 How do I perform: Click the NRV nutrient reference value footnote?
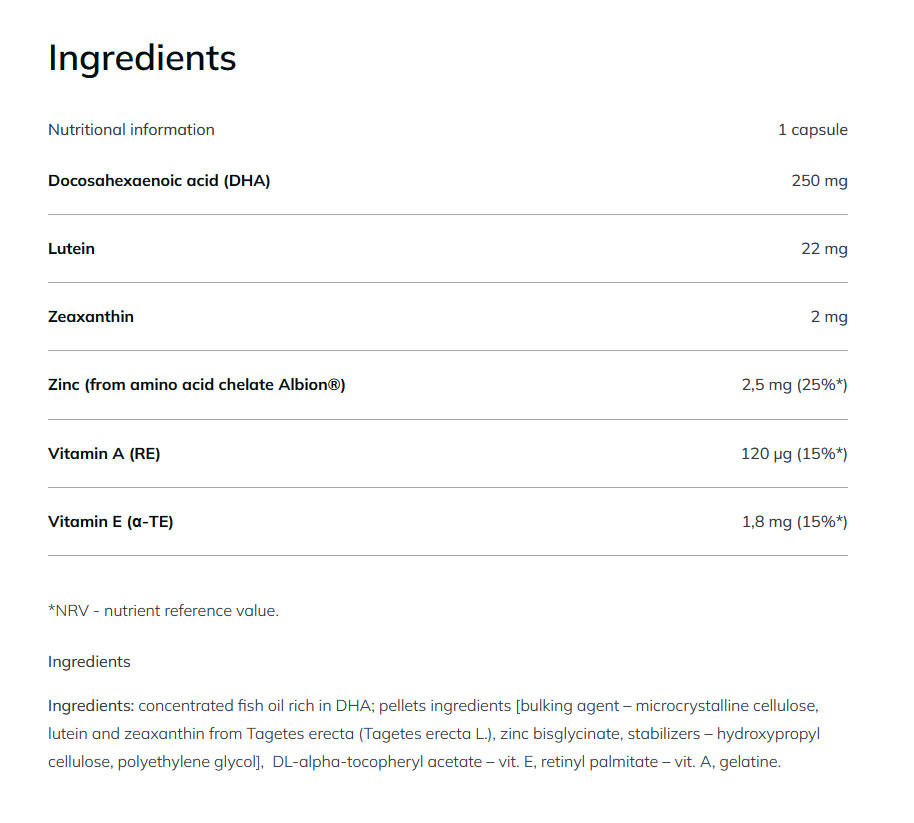163,611
